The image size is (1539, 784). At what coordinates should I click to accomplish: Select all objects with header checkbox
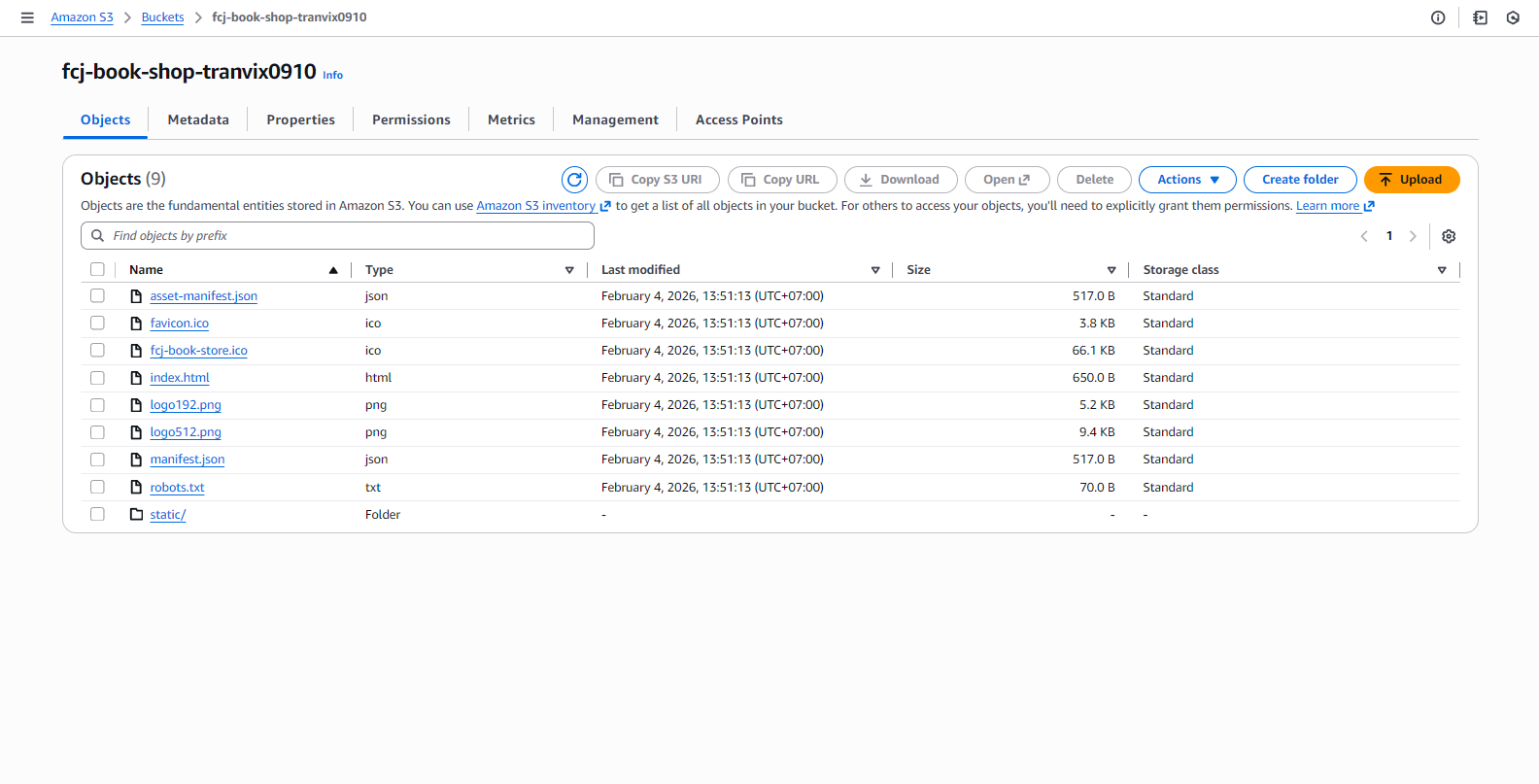pos(97,270)
